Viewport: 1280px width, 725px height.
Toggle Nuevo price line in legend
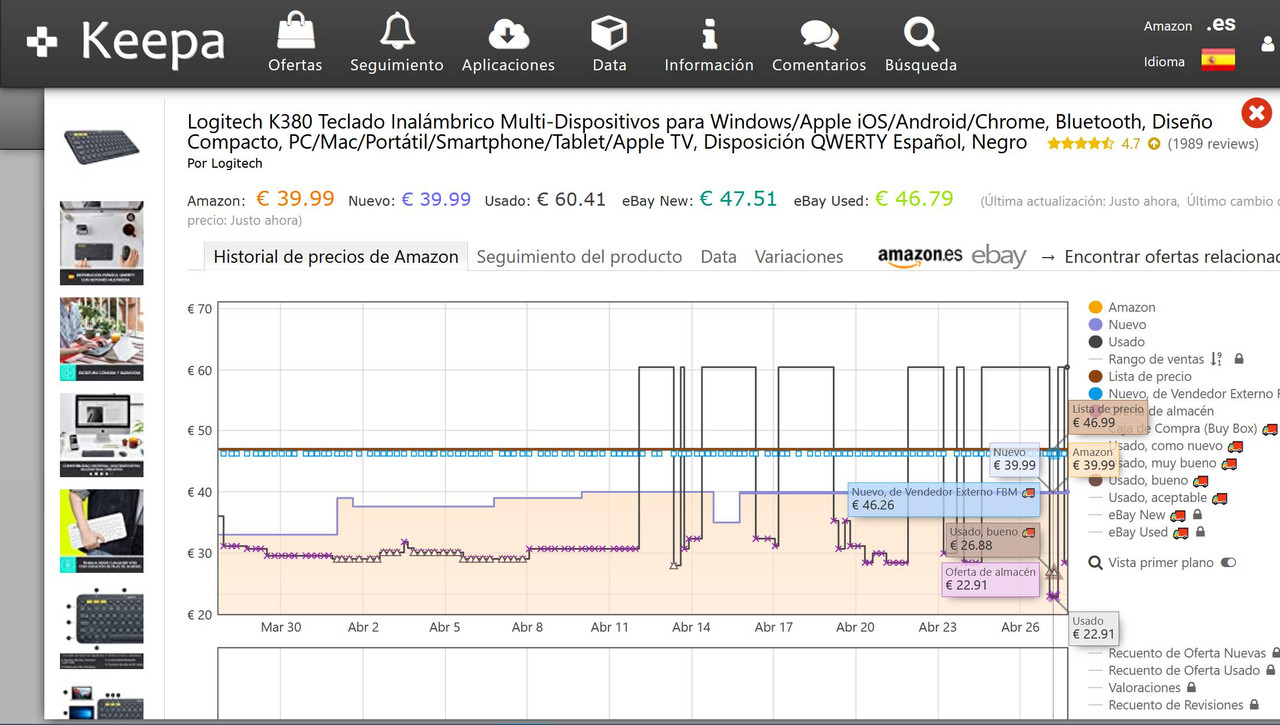coord(1117,325)
